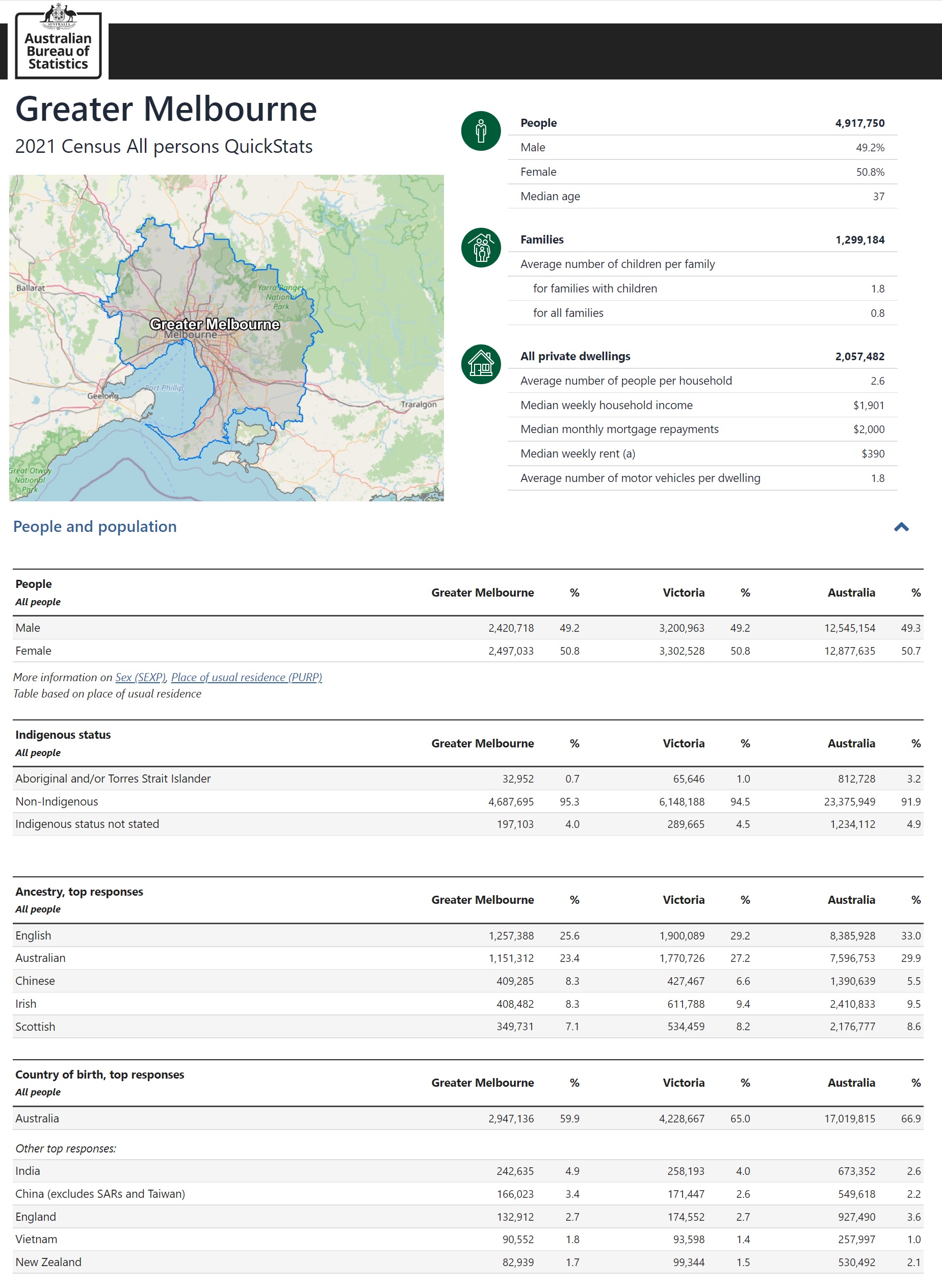The image size is (942, 1288).
Task: Open the Place of usual residence (PURP) link
Action: (x=247, y=678)
